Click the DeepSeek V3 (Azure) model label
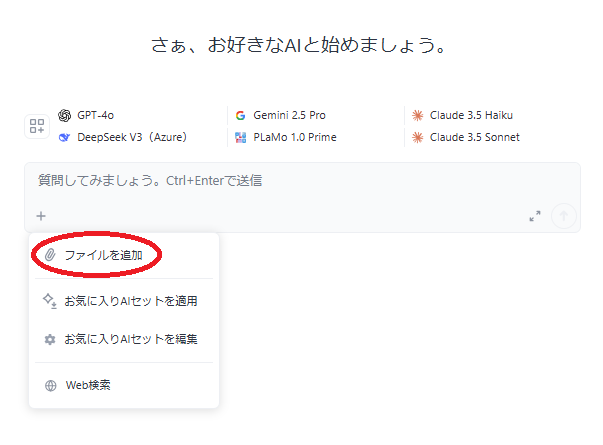Image resolution: width=603 pixels, height=445 pixels. coord(132,137)
